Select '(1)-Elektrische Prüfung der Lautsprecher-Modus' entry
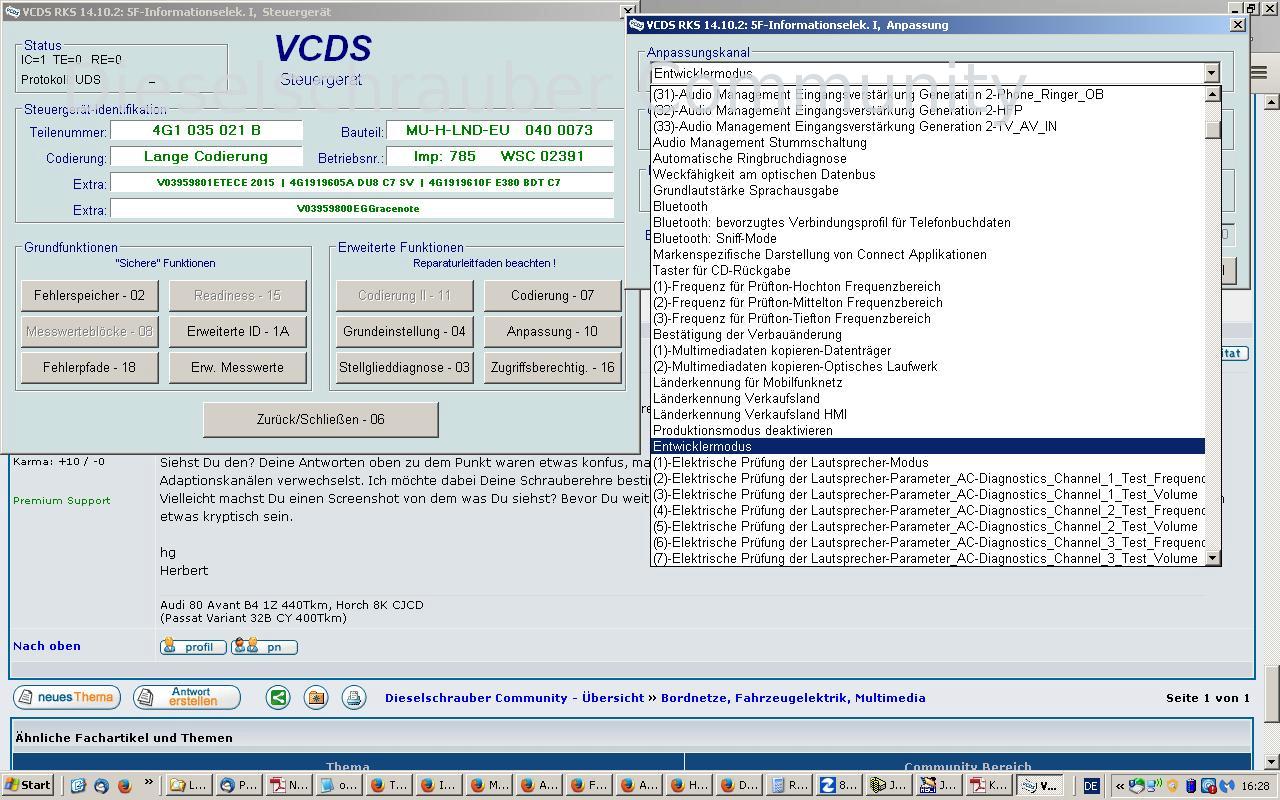 tap(928, 462)
